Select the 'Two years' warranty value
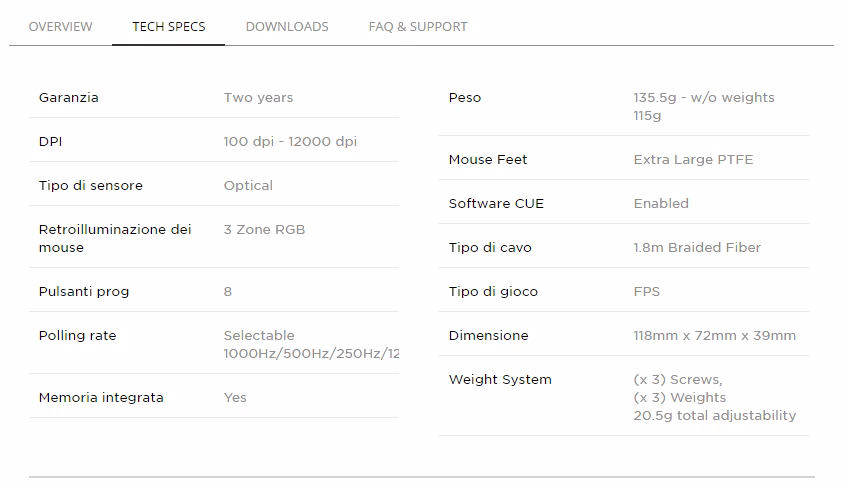This screenshot has height=486, width=846. 258,98
